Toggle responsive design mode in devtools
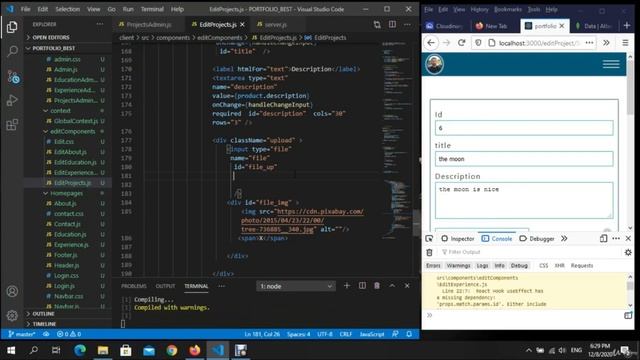 coord(603,238)
